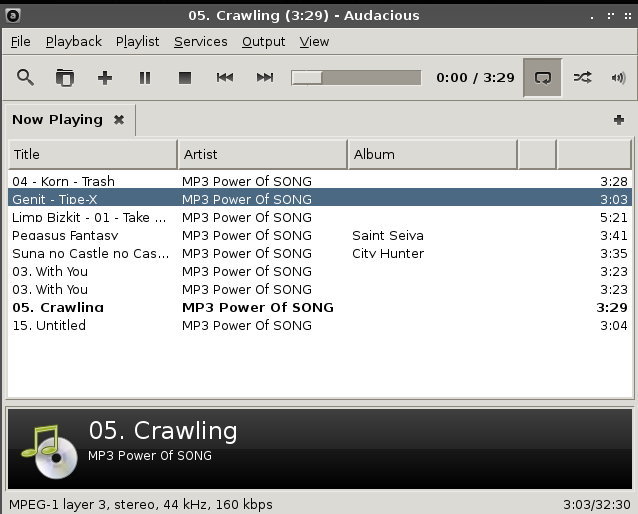Screen dimensions: 638x514
Task: Click the '05. Crawling' info panel title
Action: [163, 430]
